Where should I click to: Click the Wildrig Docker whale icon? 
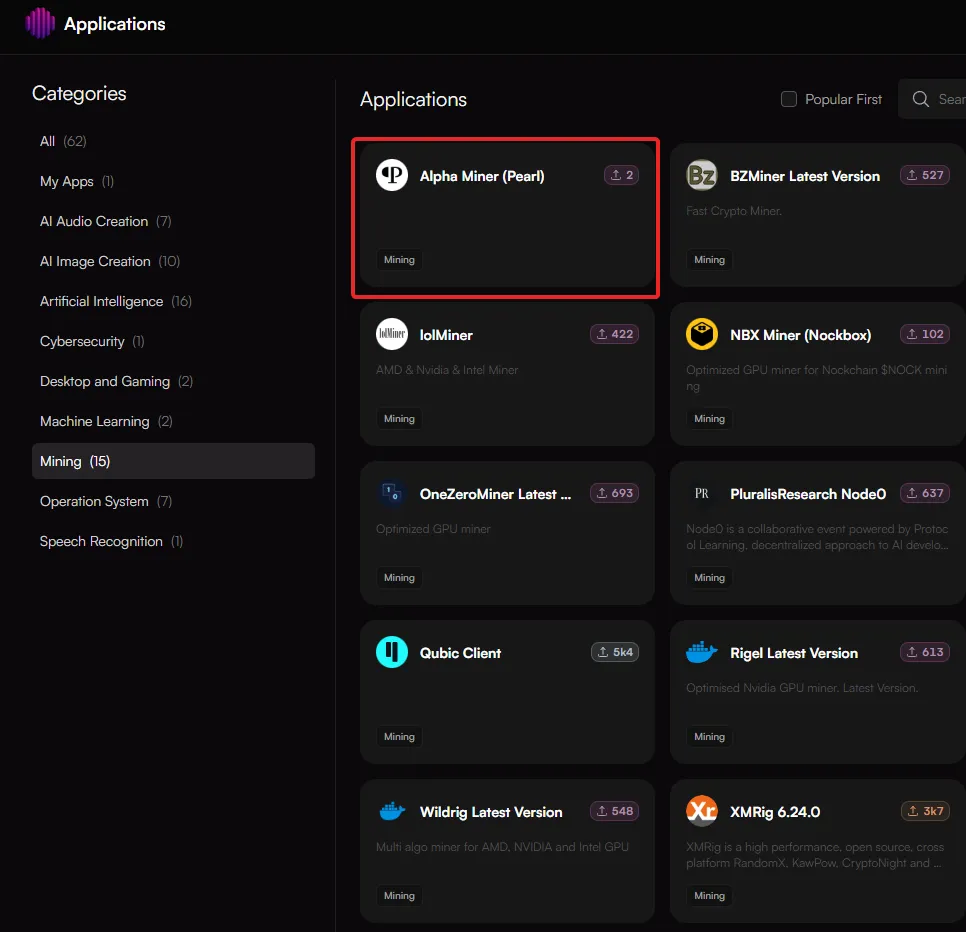coord(392,811)
